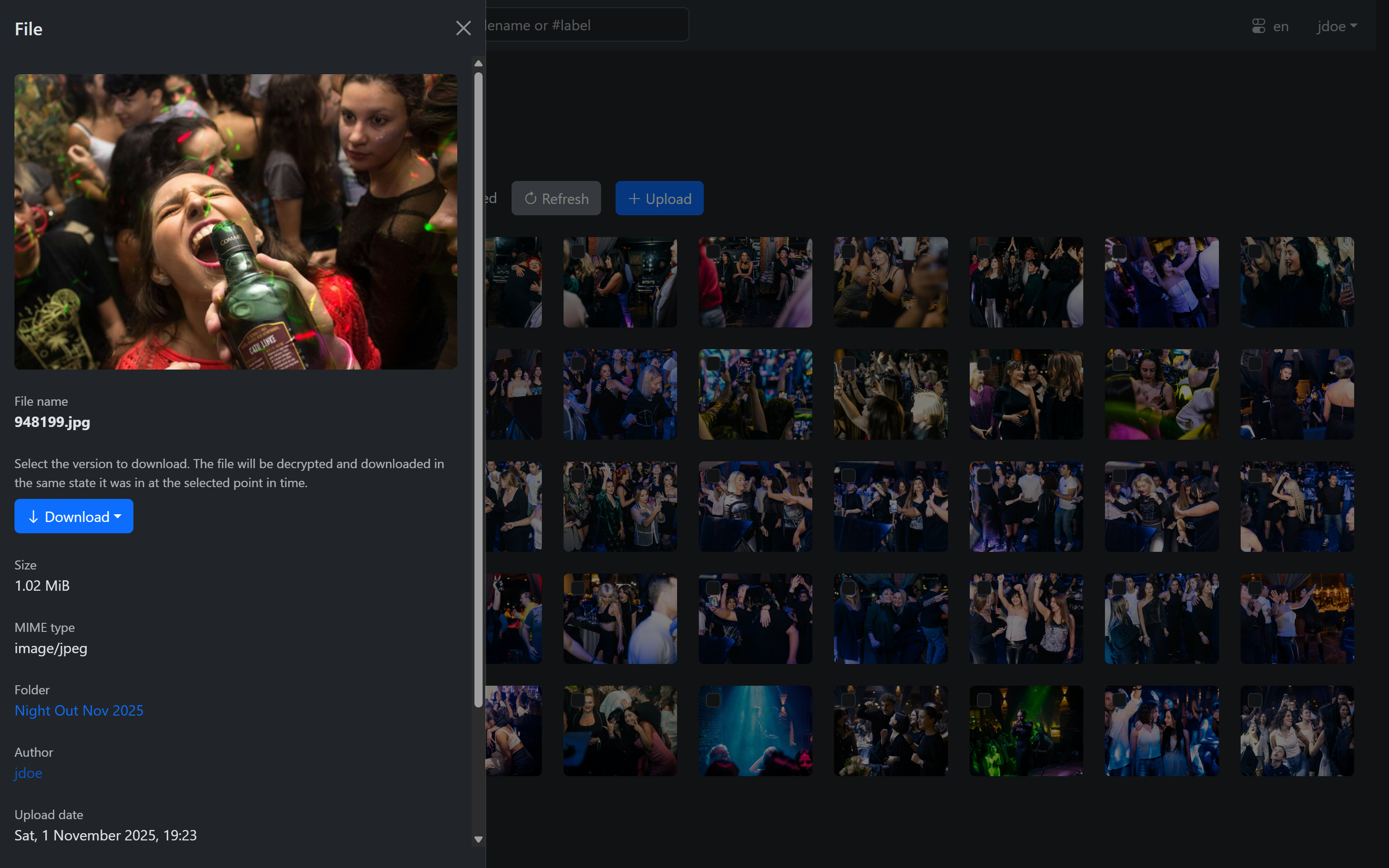Open the Night Out Nov 2025 folder link
This screenshot has height=868, width=1389.
pyautogui.click(x=79, y=710)
